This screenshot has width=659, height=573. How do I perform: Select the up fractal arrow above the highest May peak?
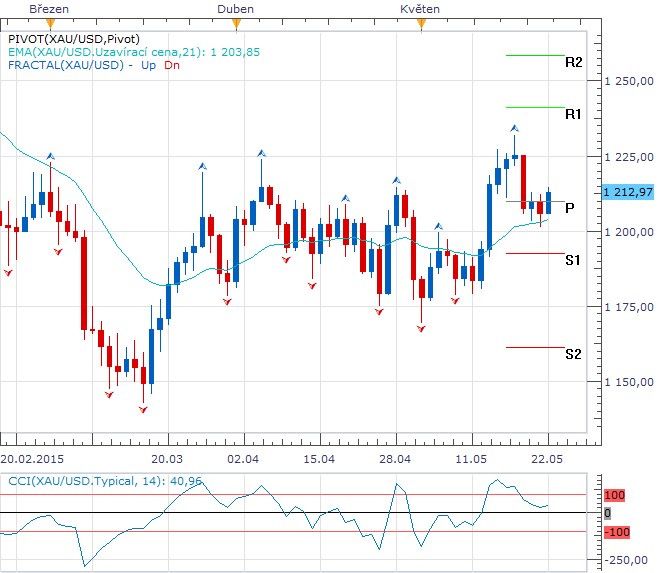click(514, 128)
